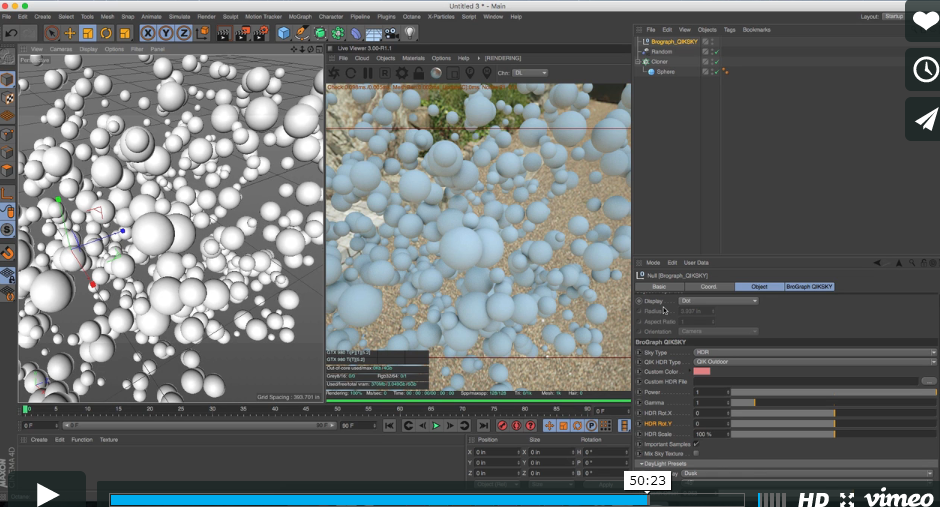This screenshot has width=940, height=507.
Task: Restart Octane render (circular arrow)
Action: 351,73
